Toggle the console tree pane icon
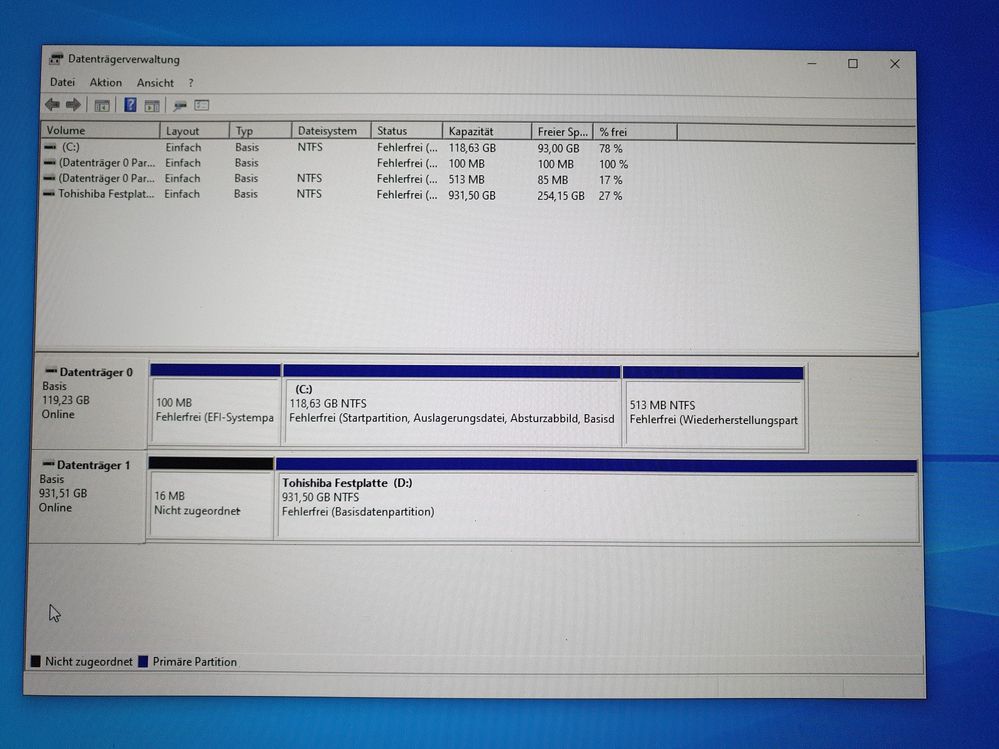The height and width of the screenshot is (749, 999). click(x=101, y=105)
